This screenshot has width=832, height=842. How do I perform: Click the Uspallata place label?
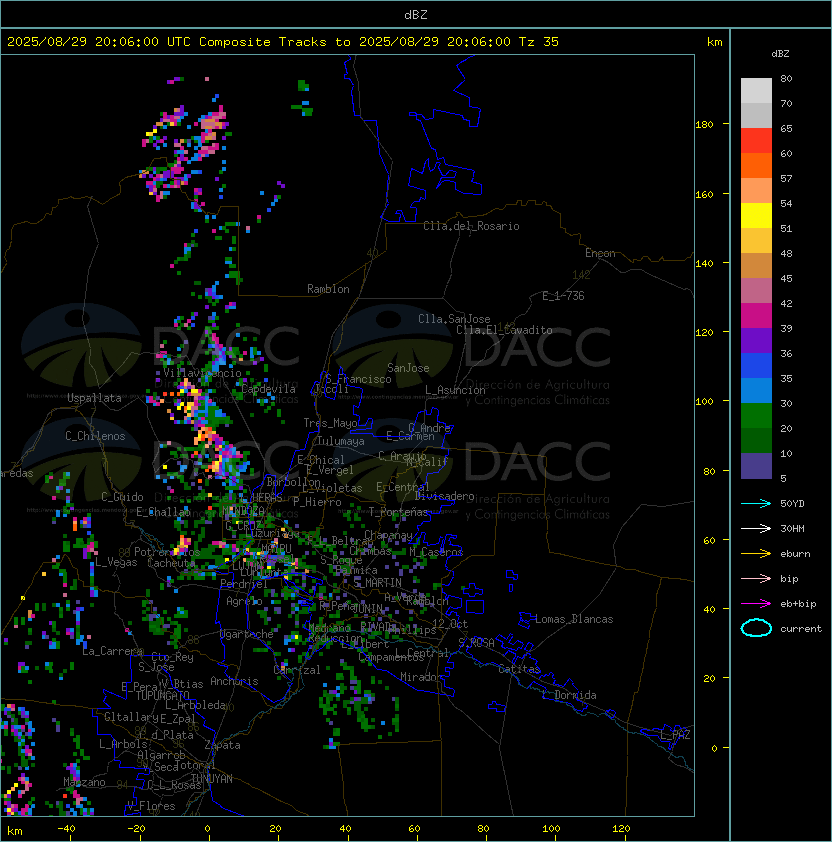[x=95, y=398]
